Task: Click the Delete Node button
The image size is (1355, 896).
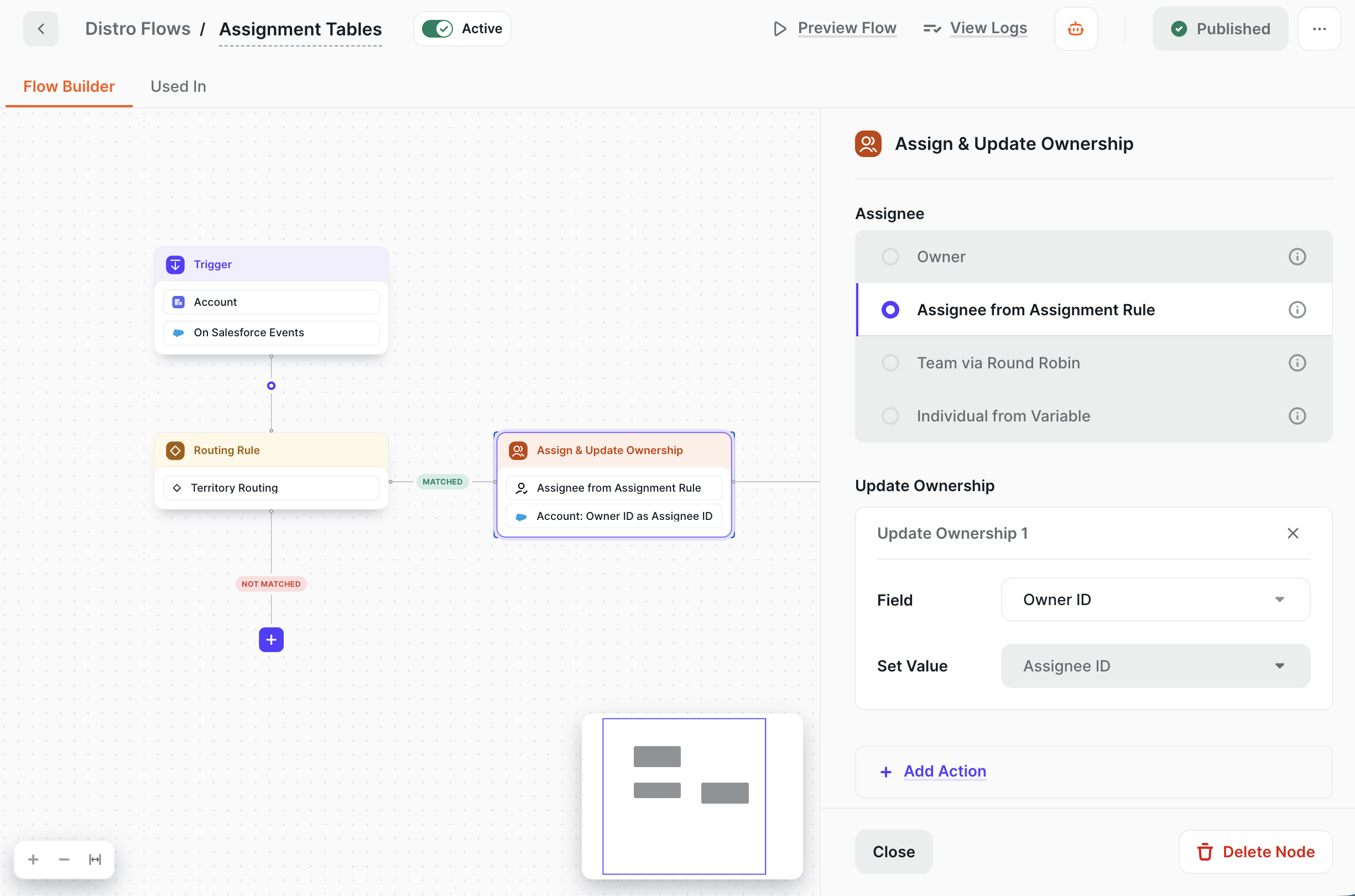Action: [1255, 851]
